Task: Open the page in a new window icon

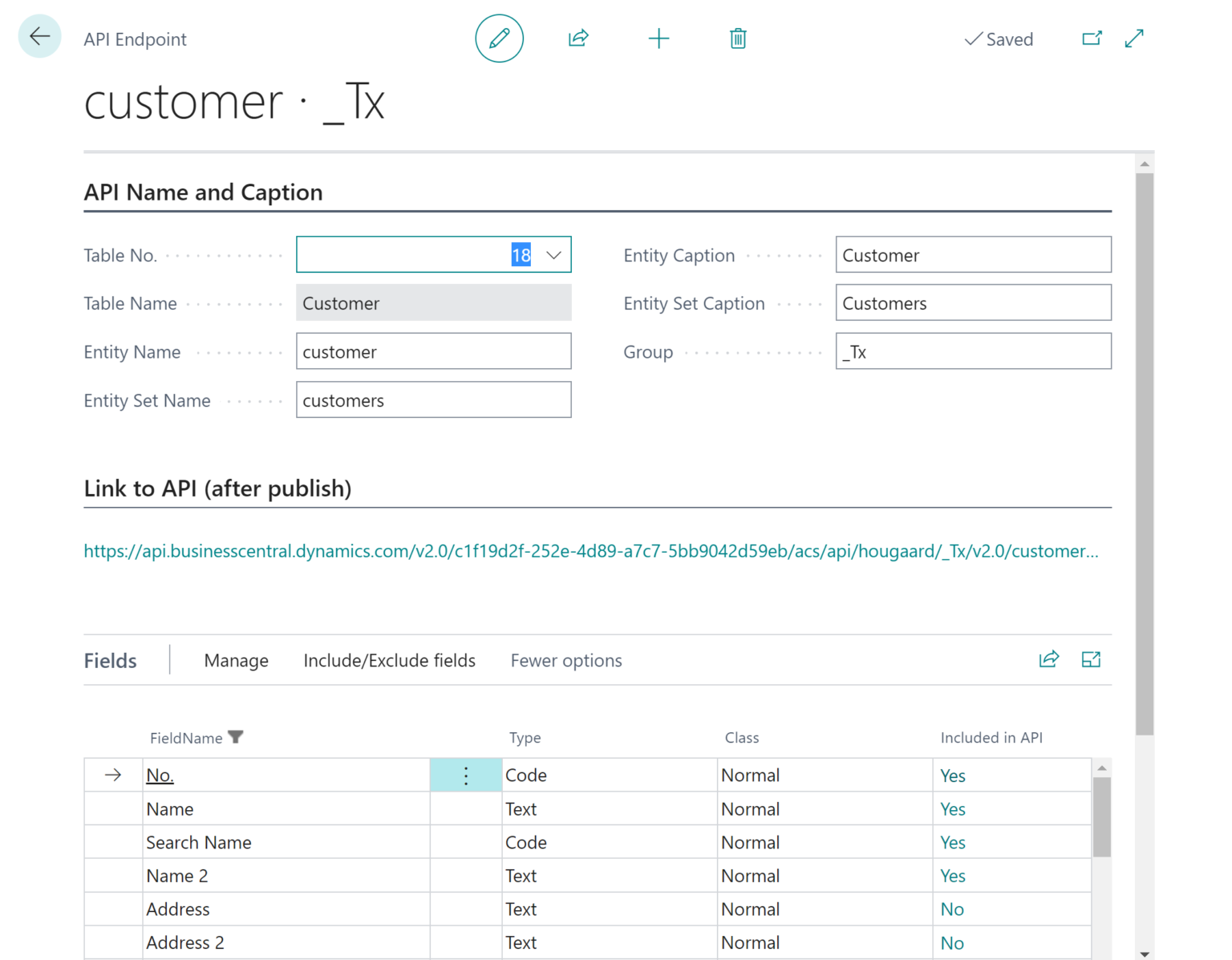Action: (x=1092, y=38)
